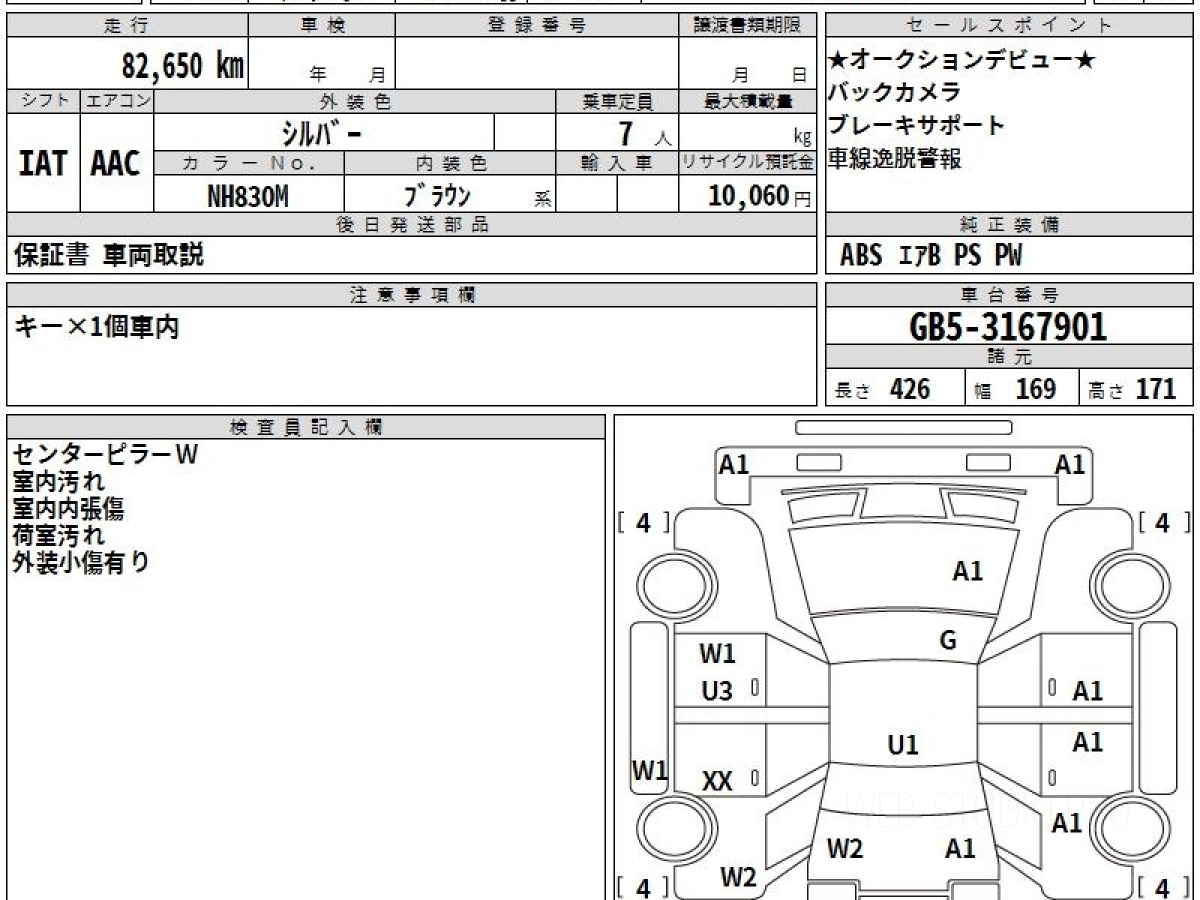Click the 最大積載量 header

click(x=747, y=101)
